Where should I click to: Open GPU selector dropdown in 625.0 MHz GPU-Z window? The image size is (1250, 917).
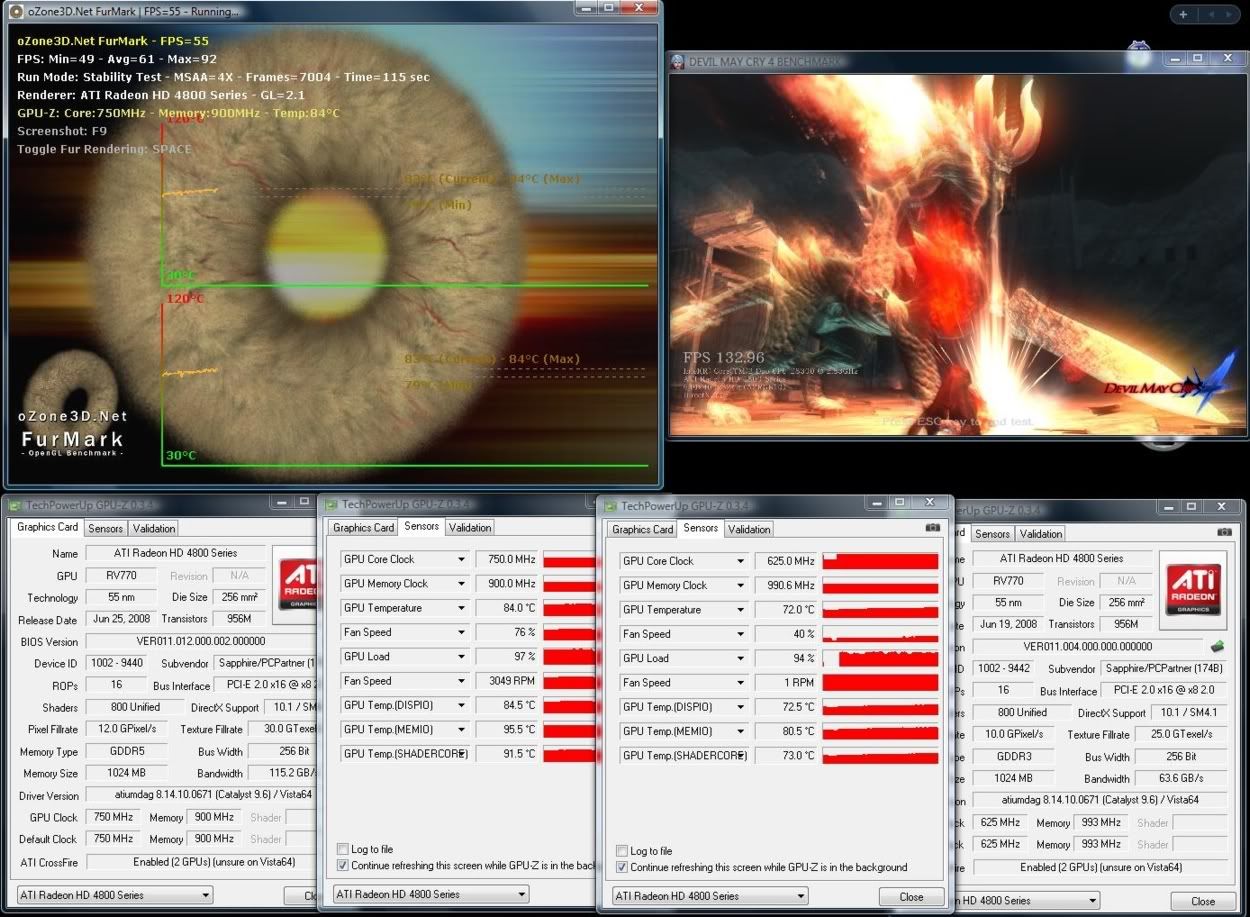[x=710, y=896]
